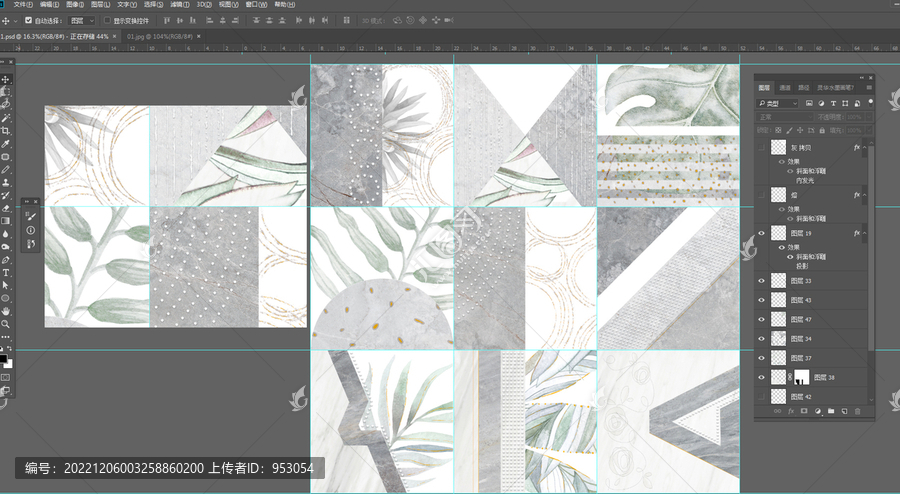The image size is (900, 494).
Task: Enable Show Transform Controls checkbox
Action: click(x=107, y=20)
